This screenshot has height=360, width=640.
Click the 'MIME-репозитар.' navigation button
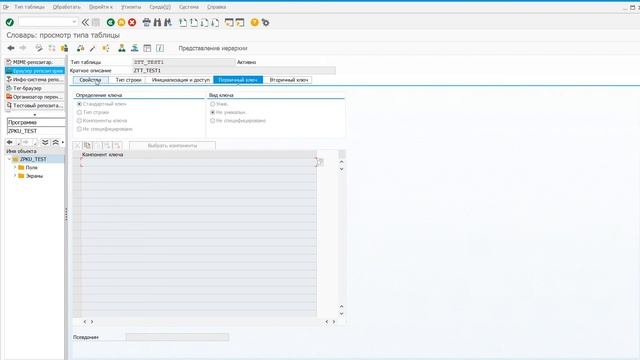35,62
